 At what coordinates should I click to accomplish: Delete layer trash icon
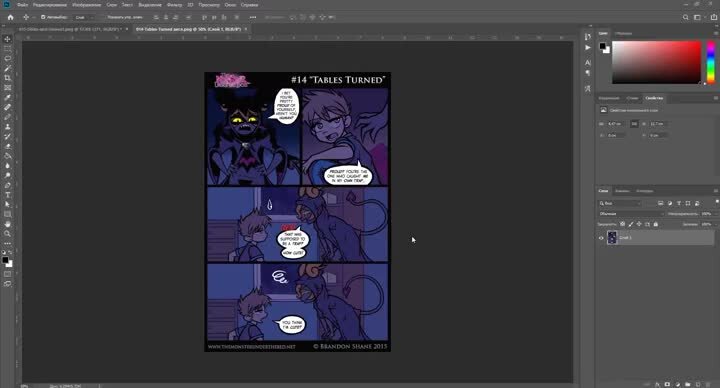tap(709, 384)
